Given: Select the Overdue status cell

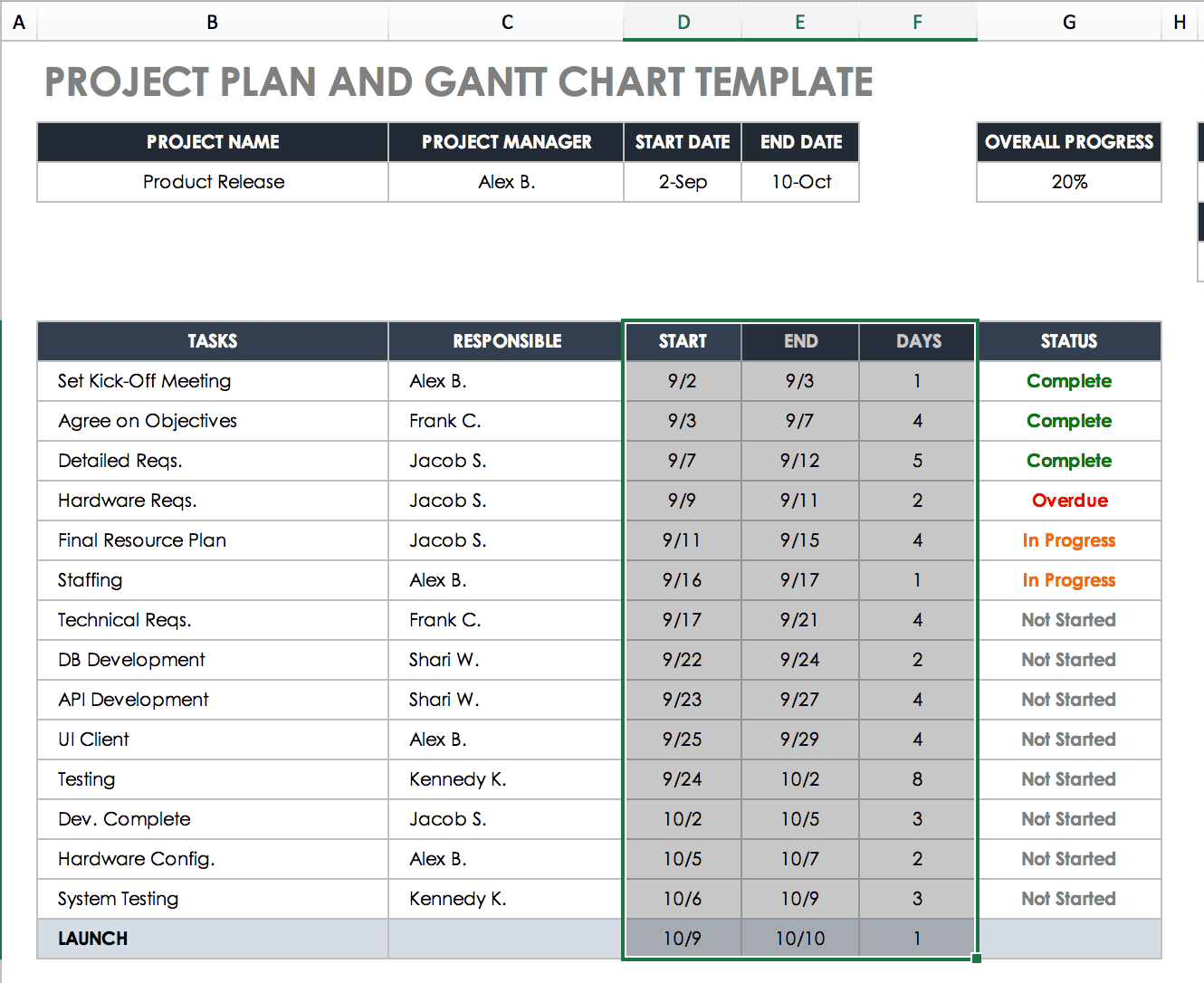Looking at the screenshot, I should (x=1069, y=501).
